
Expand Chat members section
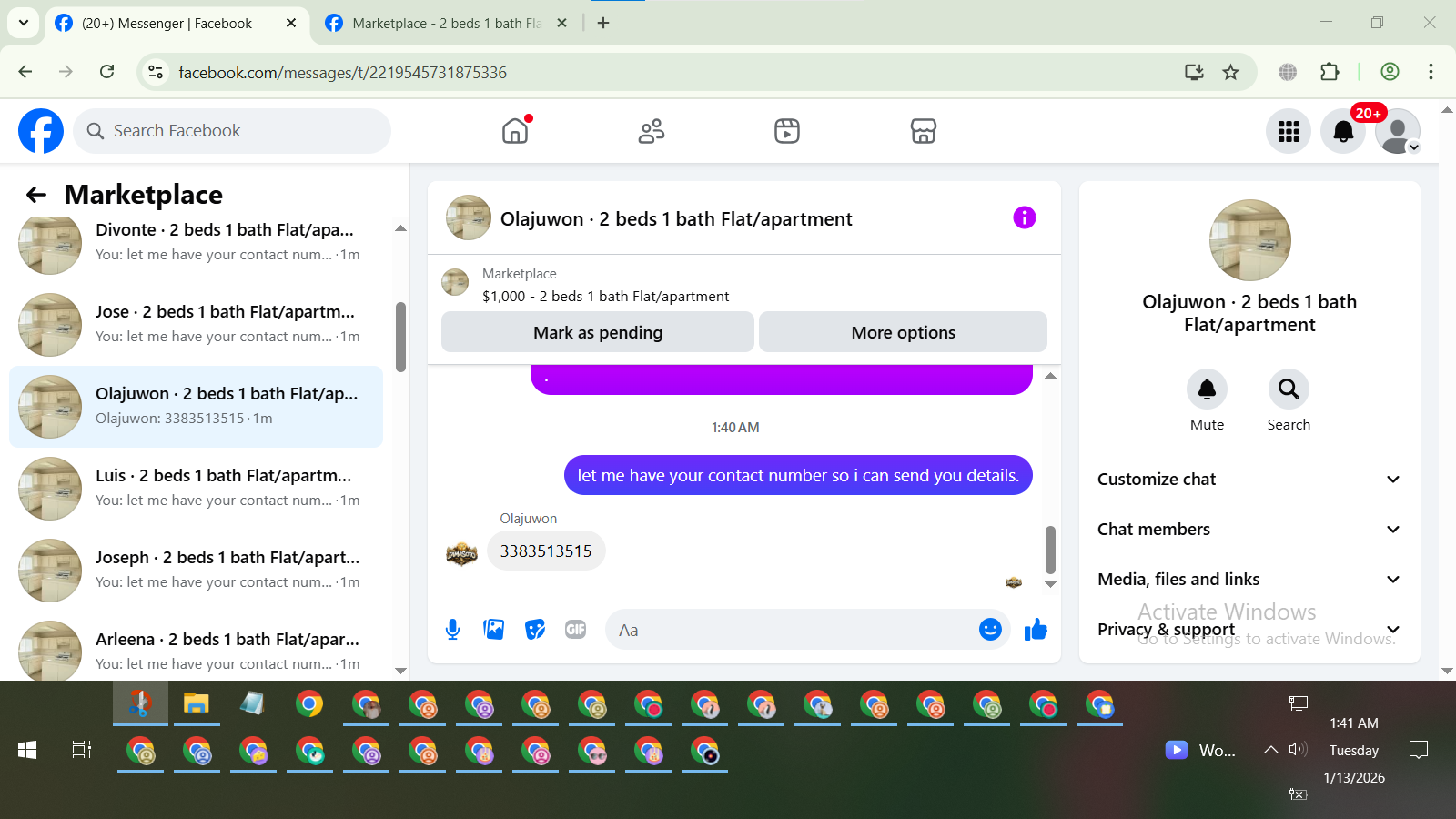[1249, 530]
